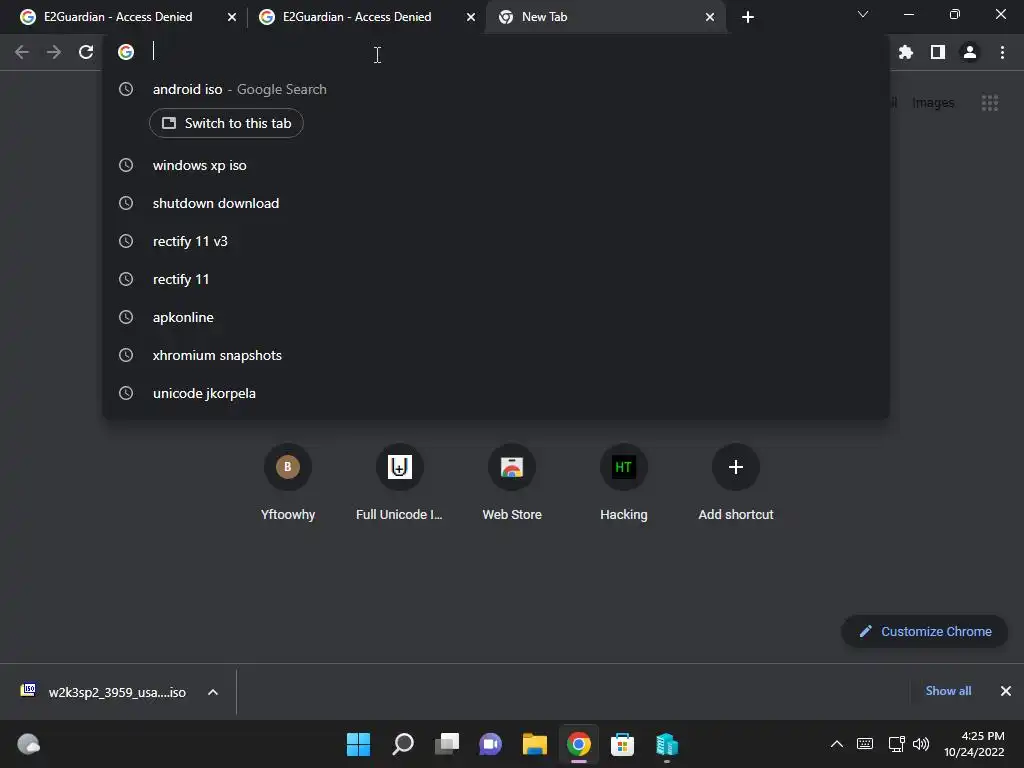Open the downloaded w2k3sp2_usa iso file

tap(104, 692)
